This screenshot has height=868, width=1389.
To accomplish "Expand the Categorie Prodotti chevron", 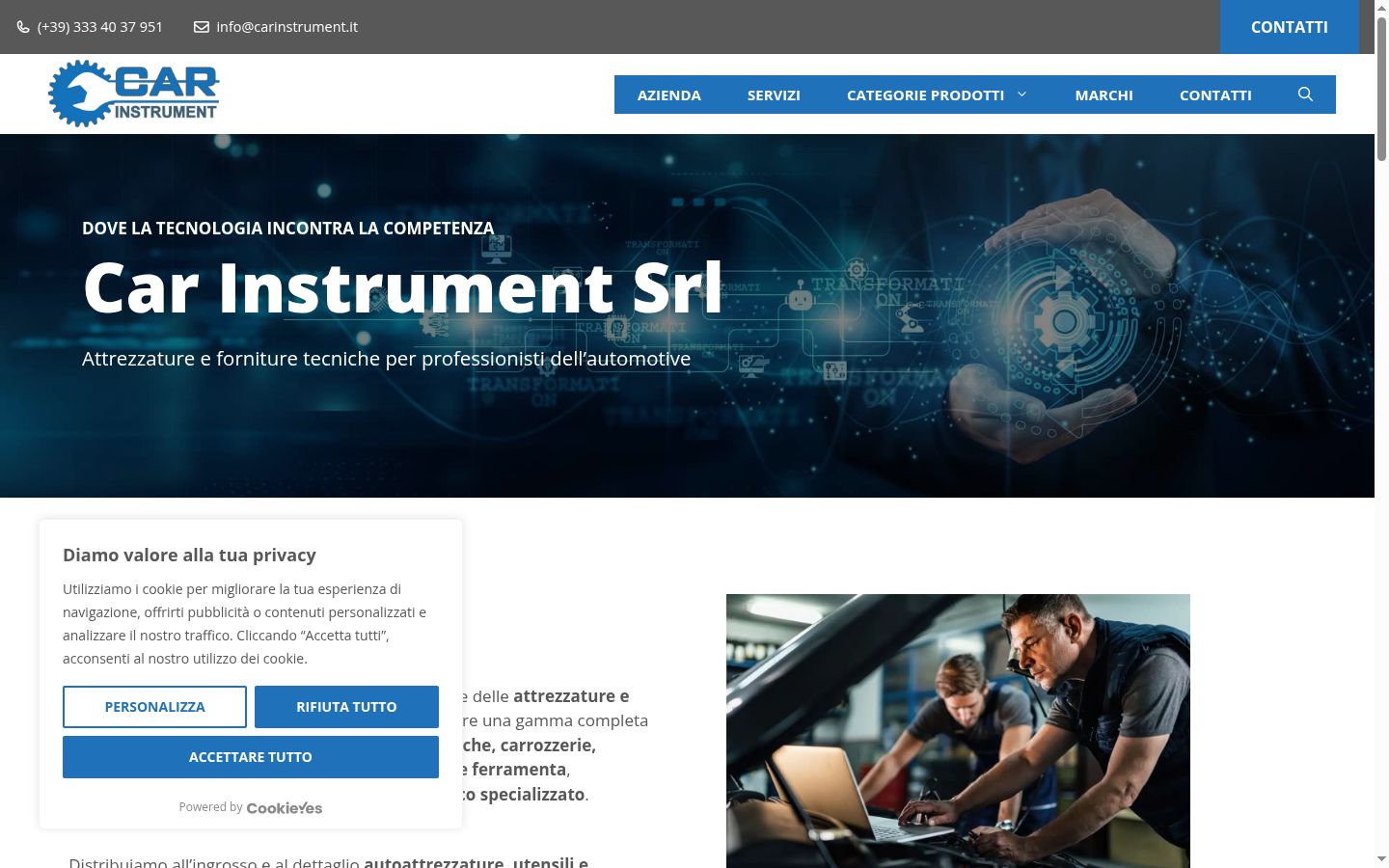I will tap(1022, 95).
